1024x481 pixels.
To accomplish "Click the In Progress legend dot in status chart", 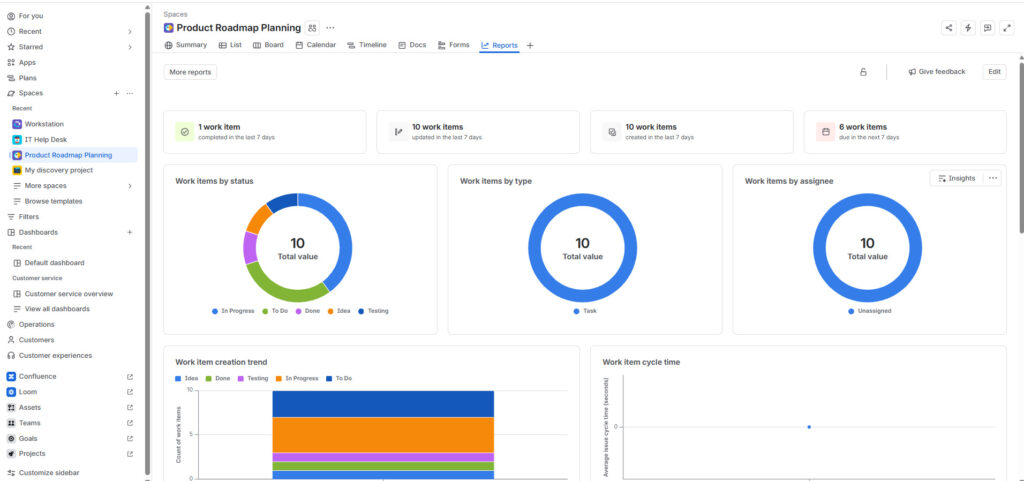I will (215, 311).
